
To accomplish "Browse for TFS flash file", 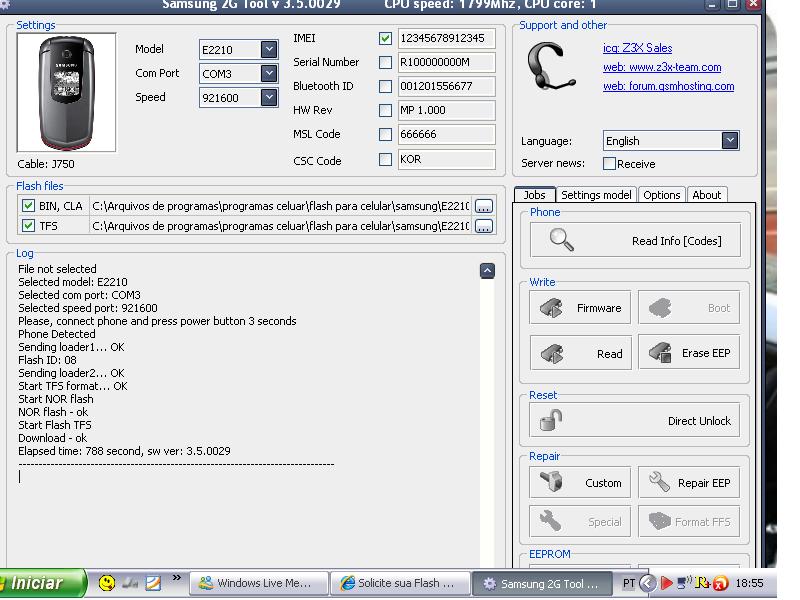I will click(x=484, y=226).
